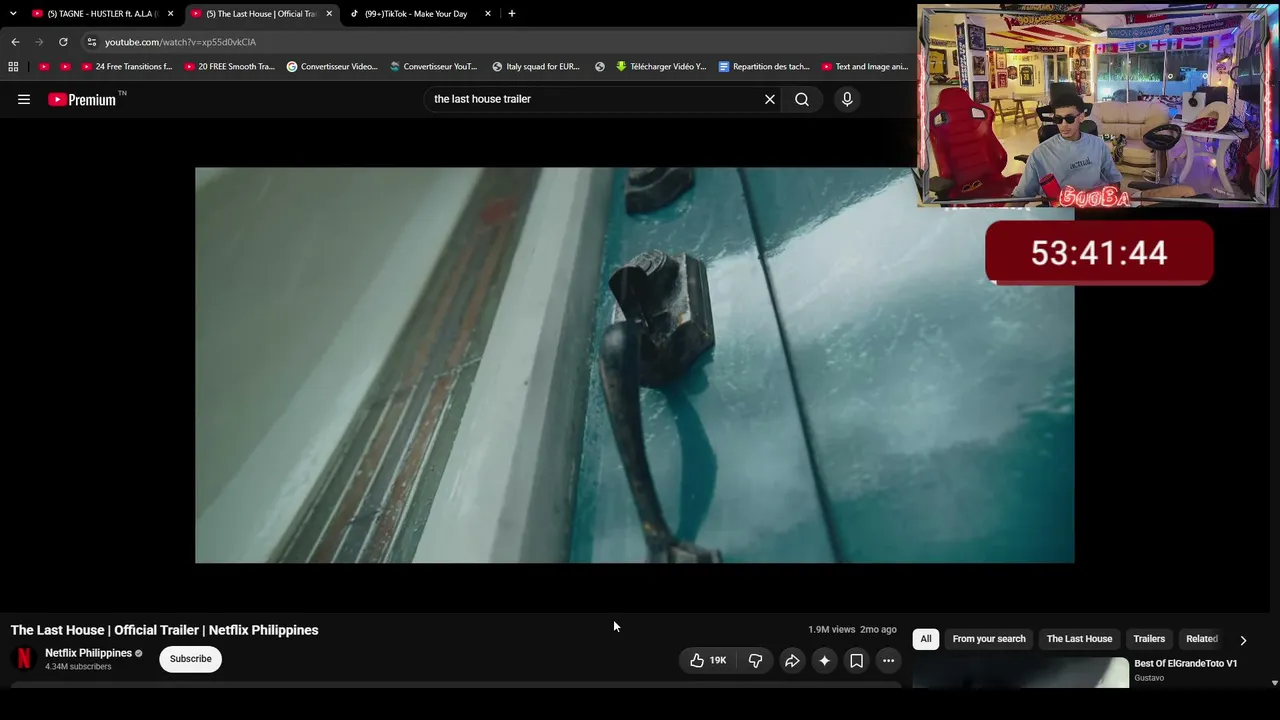This screenshot has height=720, width=1280.
Task: Open 'Text and Image ani...' bookmark
Action: point(865,67)
